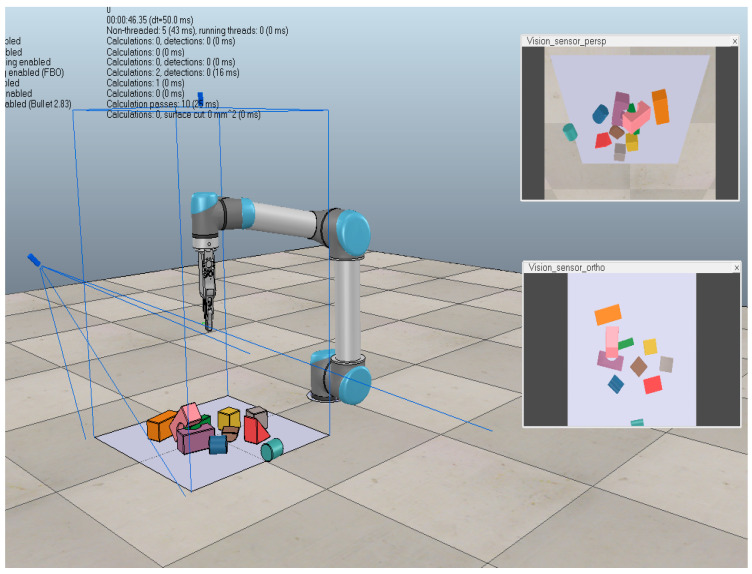Select the orange block in the main scene pile
Viewport: 752px width, 574px height.
pos(161,425)
